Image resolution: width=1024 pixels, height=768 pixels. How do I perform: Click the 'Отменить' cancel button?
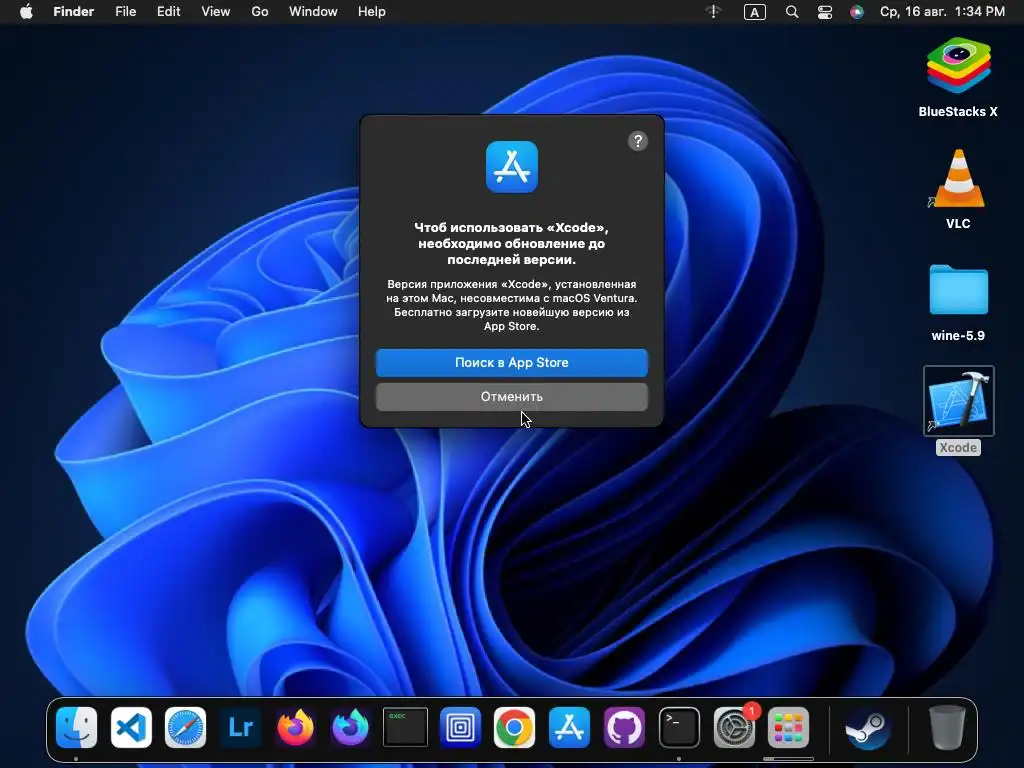tap(511, 396)
